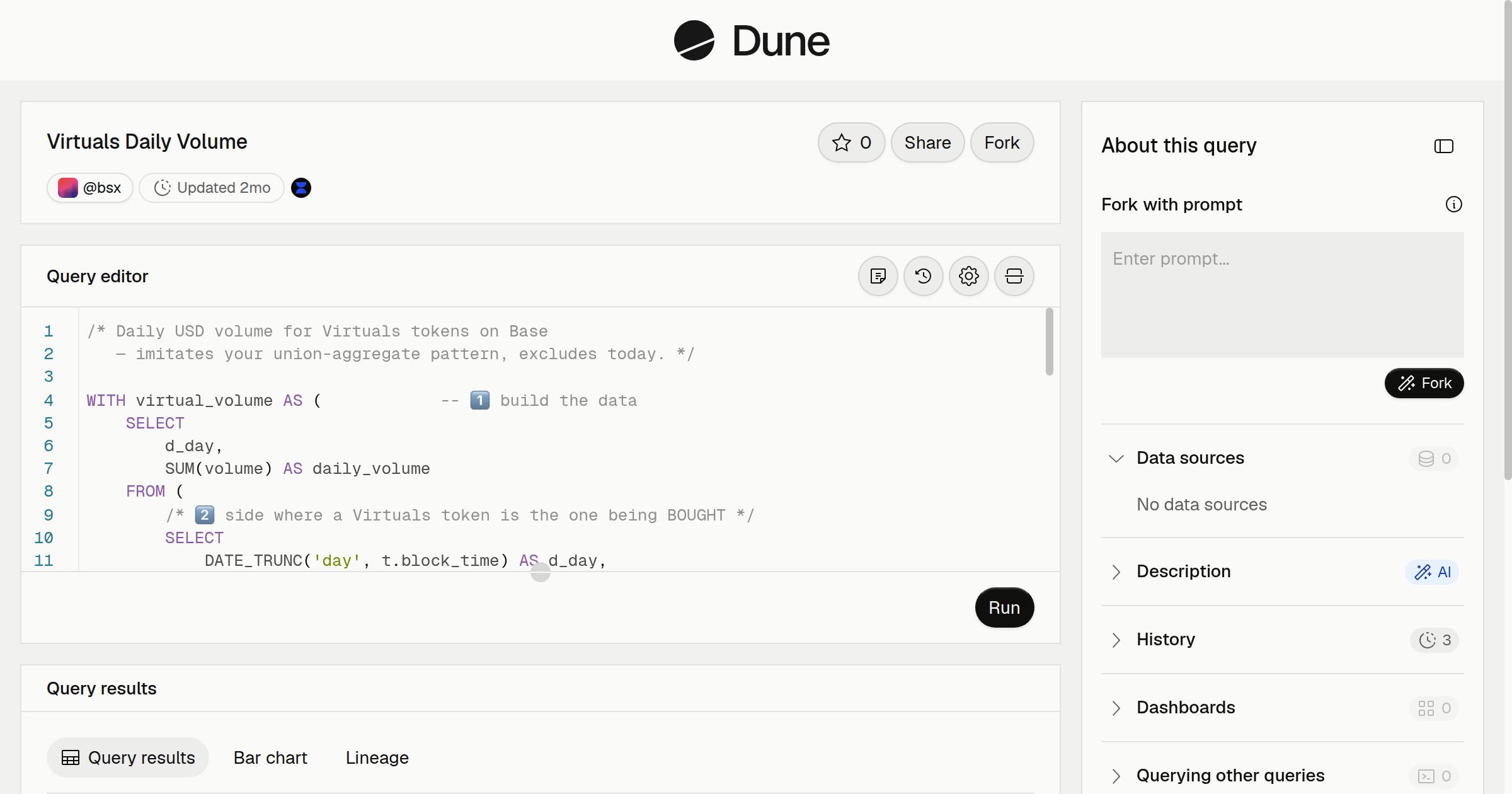This screenshot has width=1512, height=794.
Task: Open the Lineage tab
Action: 377,757
